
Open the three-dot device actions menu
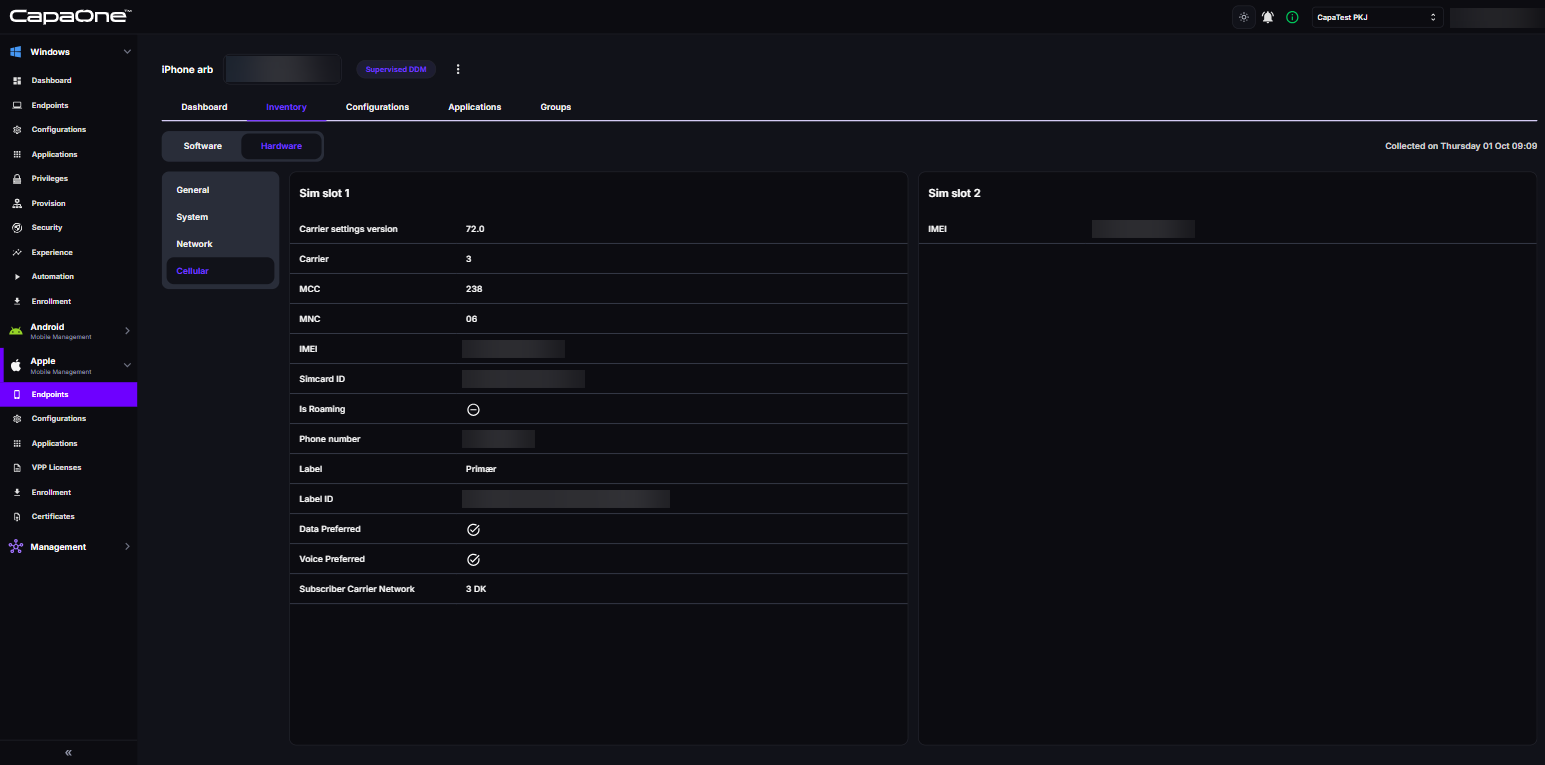(x=458, y=69)
